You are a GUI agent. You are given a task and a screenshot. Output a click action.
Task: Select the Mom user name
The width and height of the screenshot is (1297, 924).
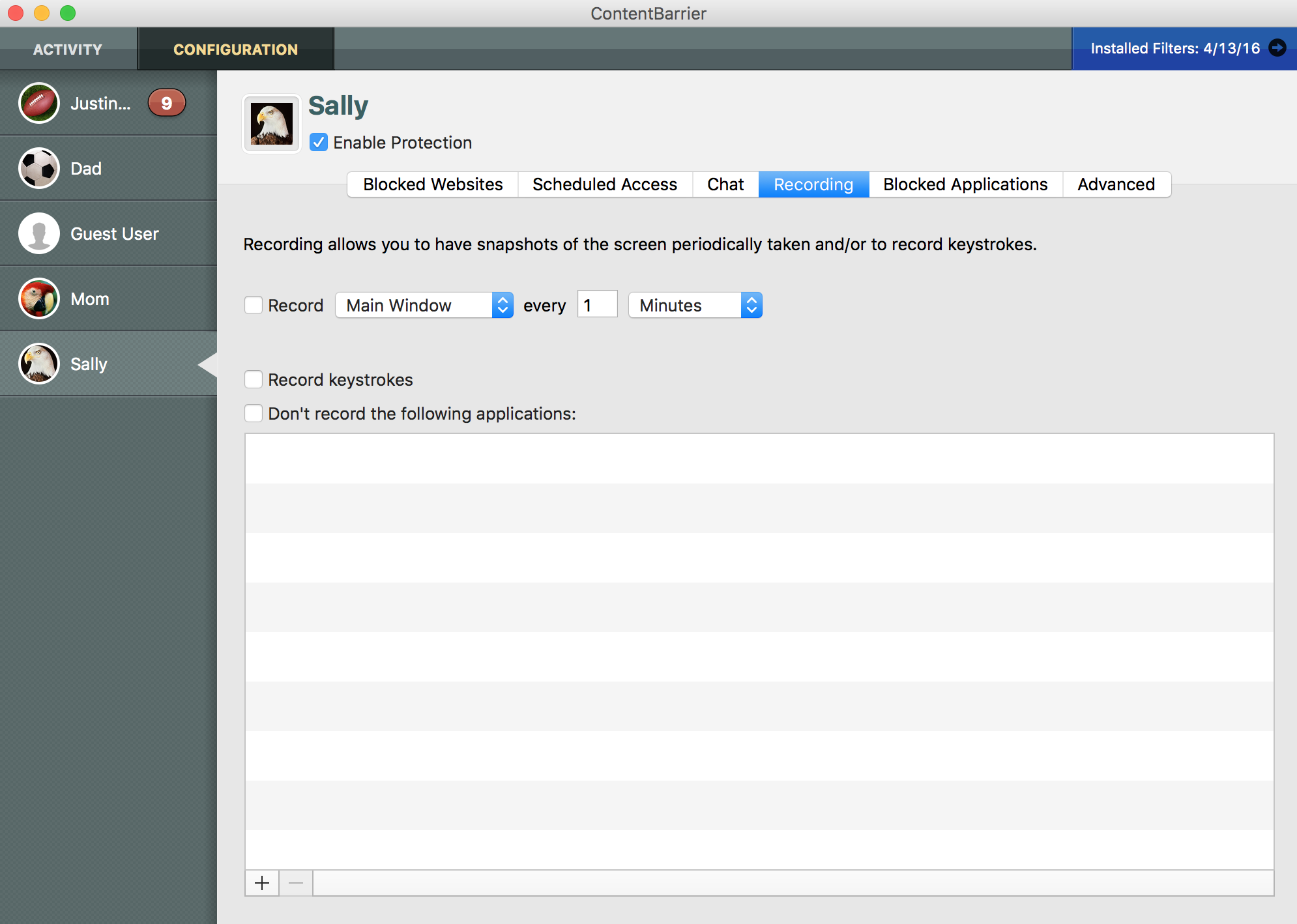click(90, 299)
